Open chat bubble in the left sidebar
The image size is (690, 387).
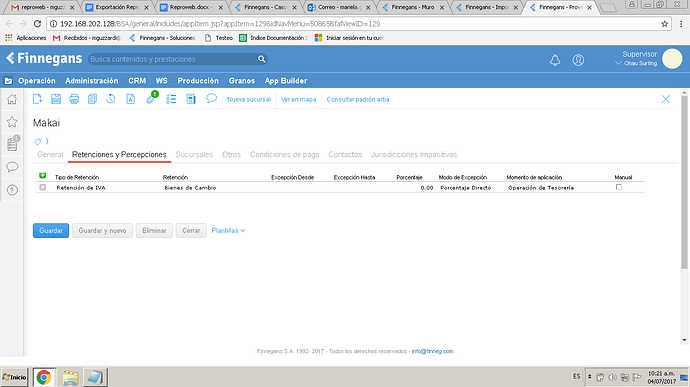(x=12, y=167)
